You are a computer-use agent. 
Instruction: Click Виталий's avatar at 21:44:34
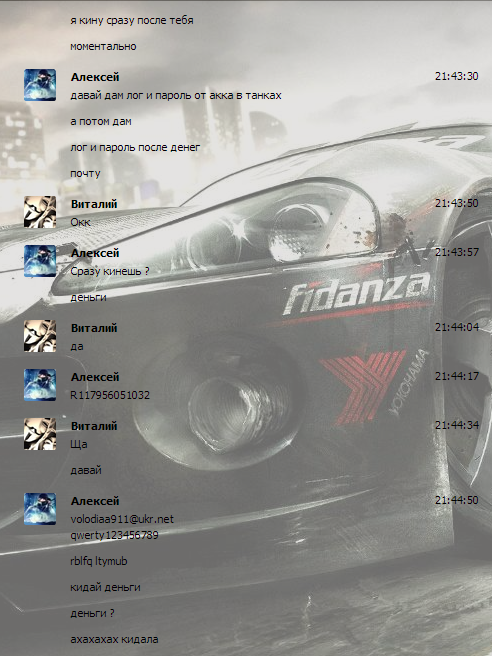[x=40, y=434]
